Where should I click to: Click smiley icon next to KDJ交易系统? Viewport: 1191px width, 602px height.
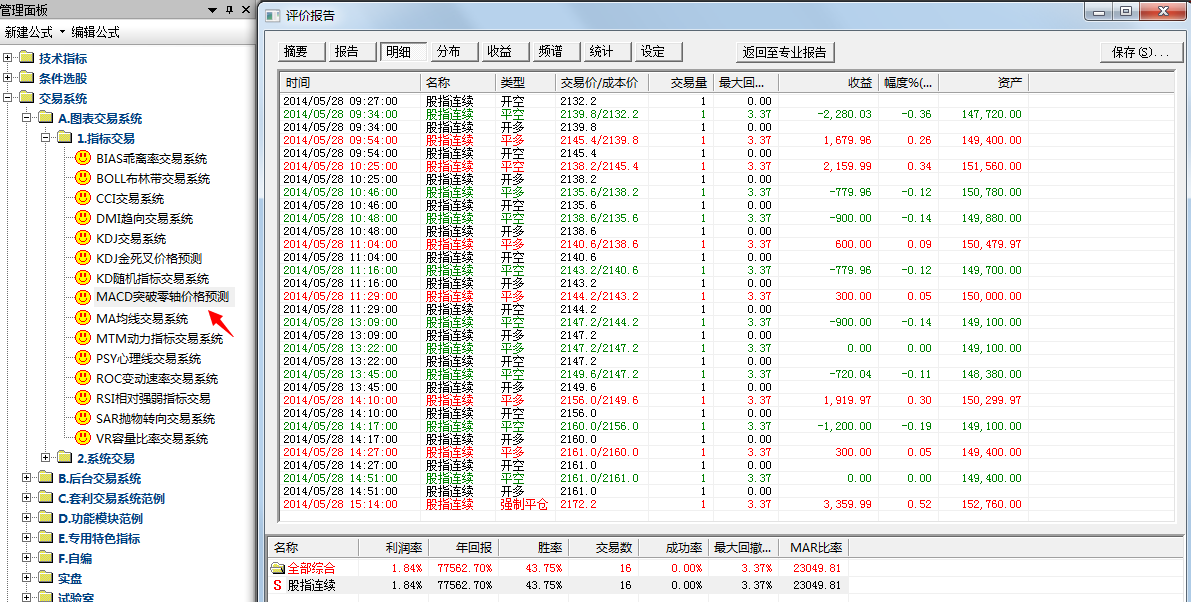[83, 239]
